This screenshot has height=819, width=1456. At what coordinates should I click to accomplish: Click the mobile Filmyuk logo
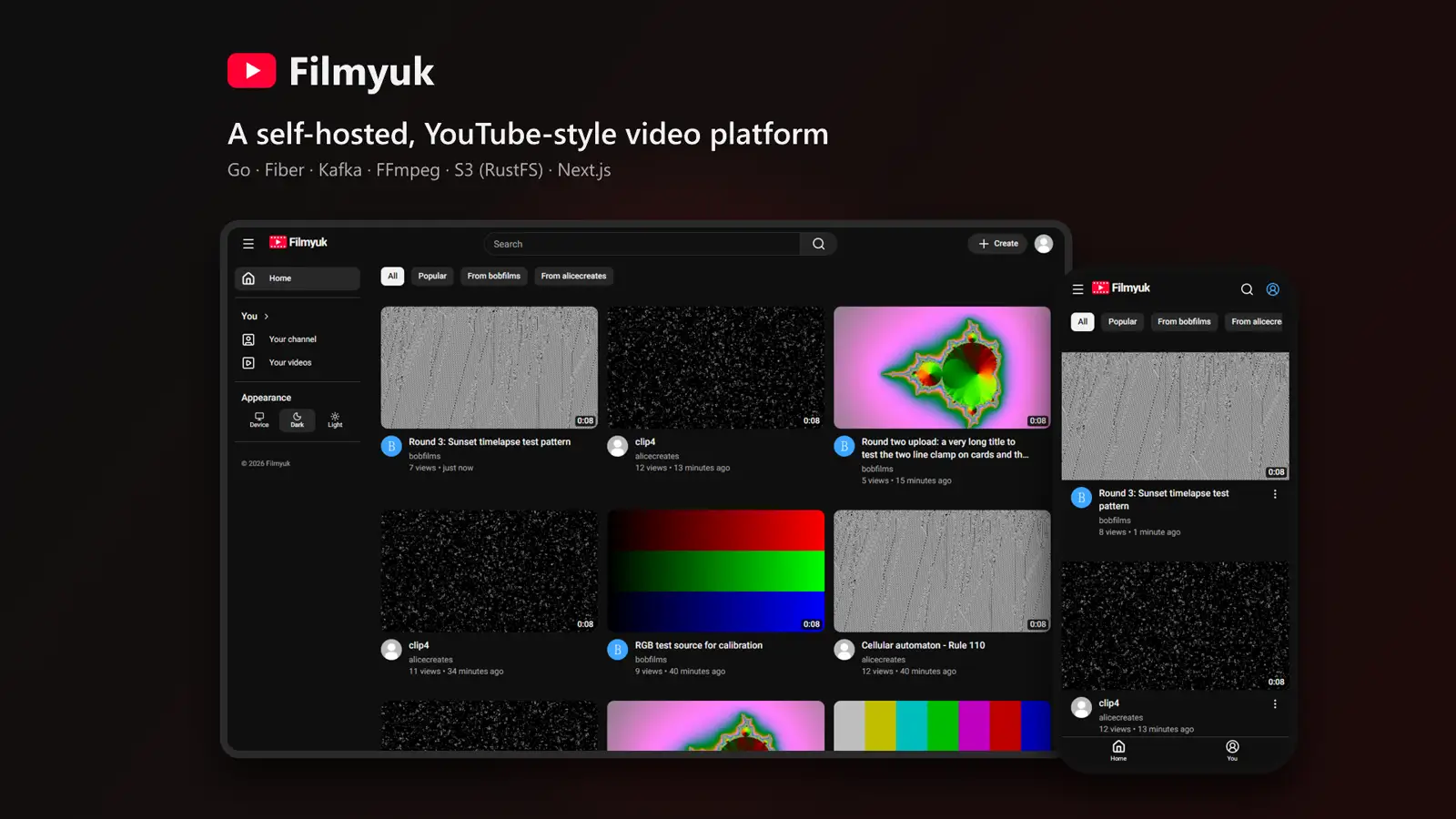pos(1121,288)
